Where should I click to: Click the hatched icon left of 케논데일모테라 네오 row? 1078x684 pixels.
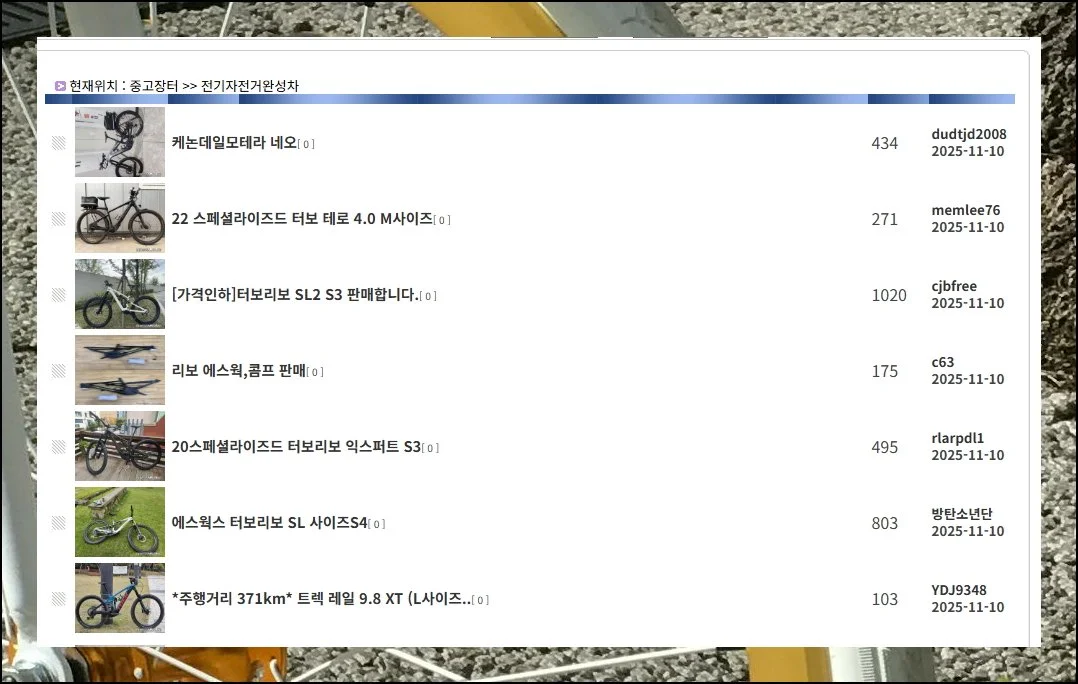click(x=59, y=143)
